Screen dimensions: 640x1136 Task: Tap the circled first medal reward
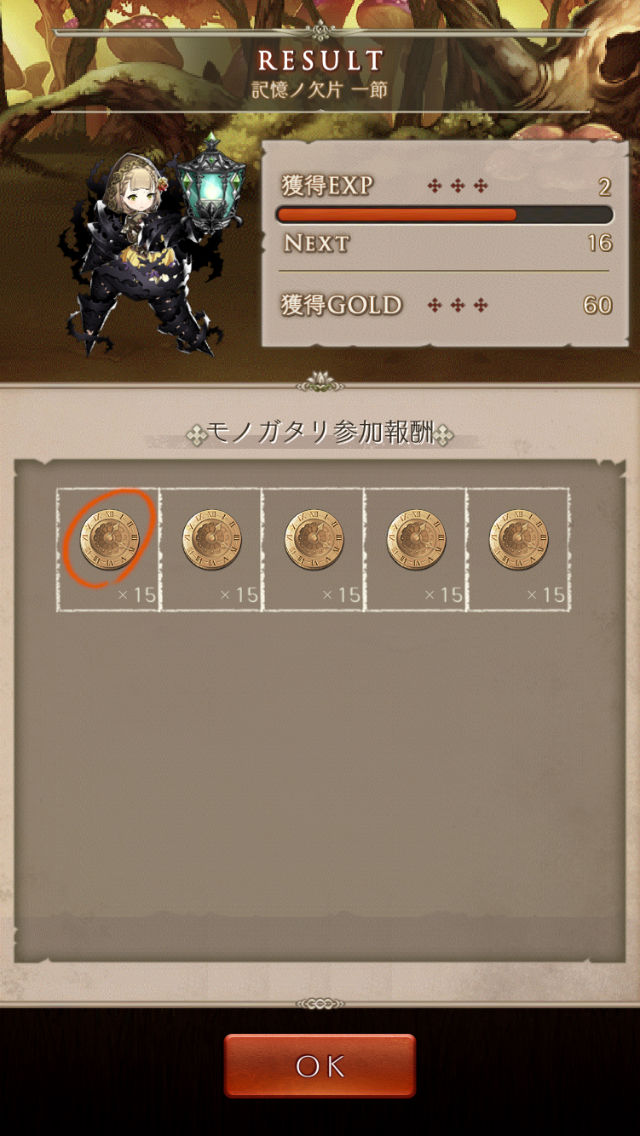coord(109,540)
